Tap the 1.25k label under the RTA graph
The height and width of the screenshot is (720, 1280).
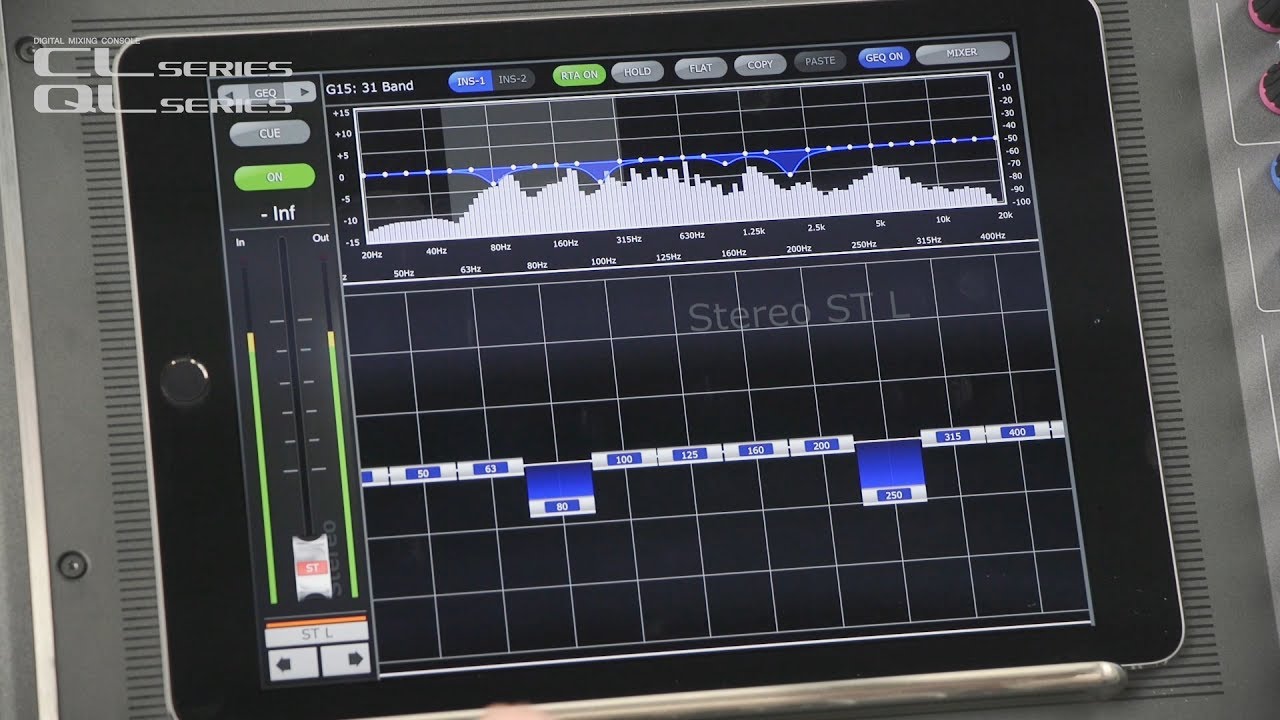click(754, 231)
